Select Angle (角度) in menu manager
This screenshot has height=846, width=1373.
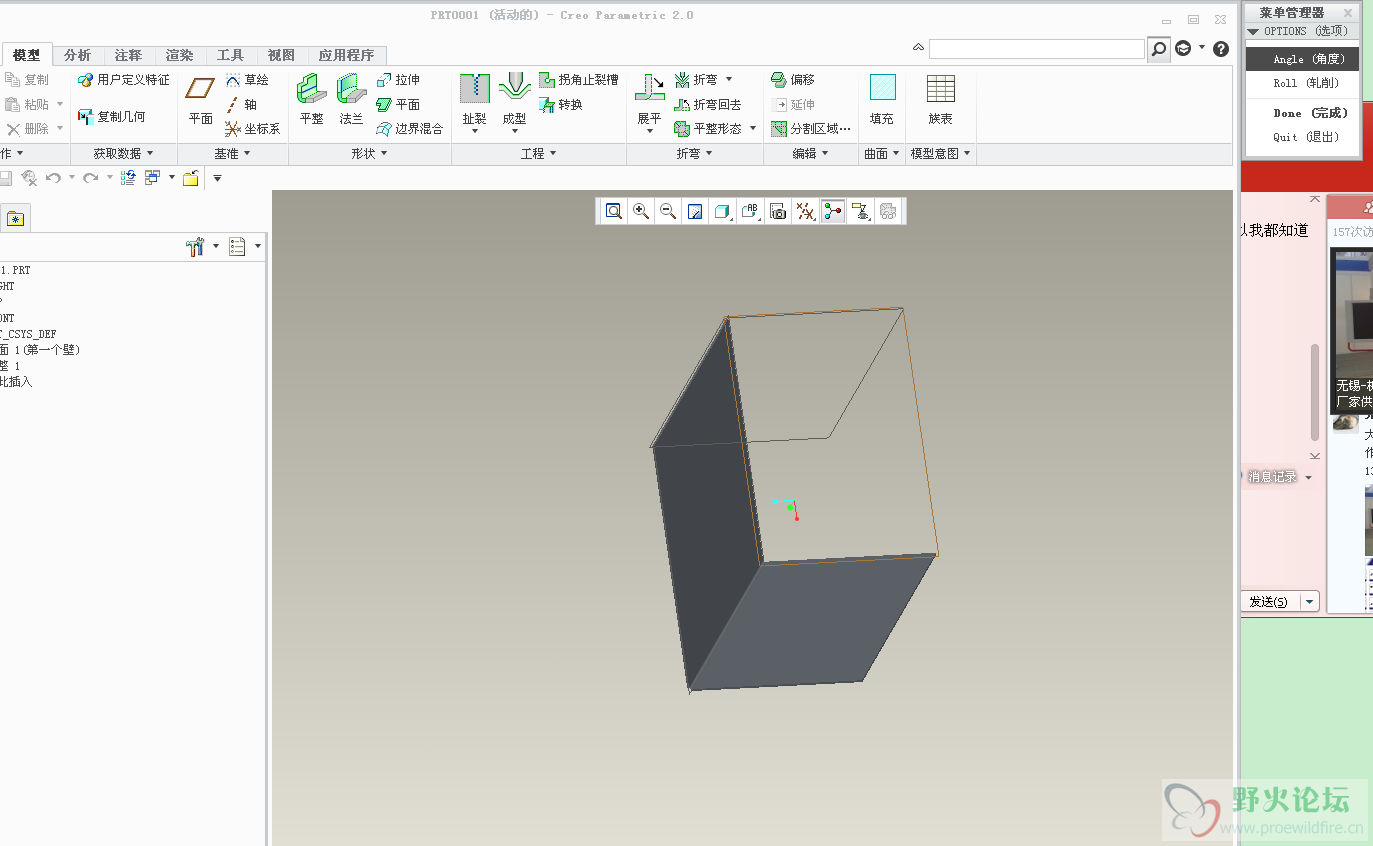point(1302,59)
